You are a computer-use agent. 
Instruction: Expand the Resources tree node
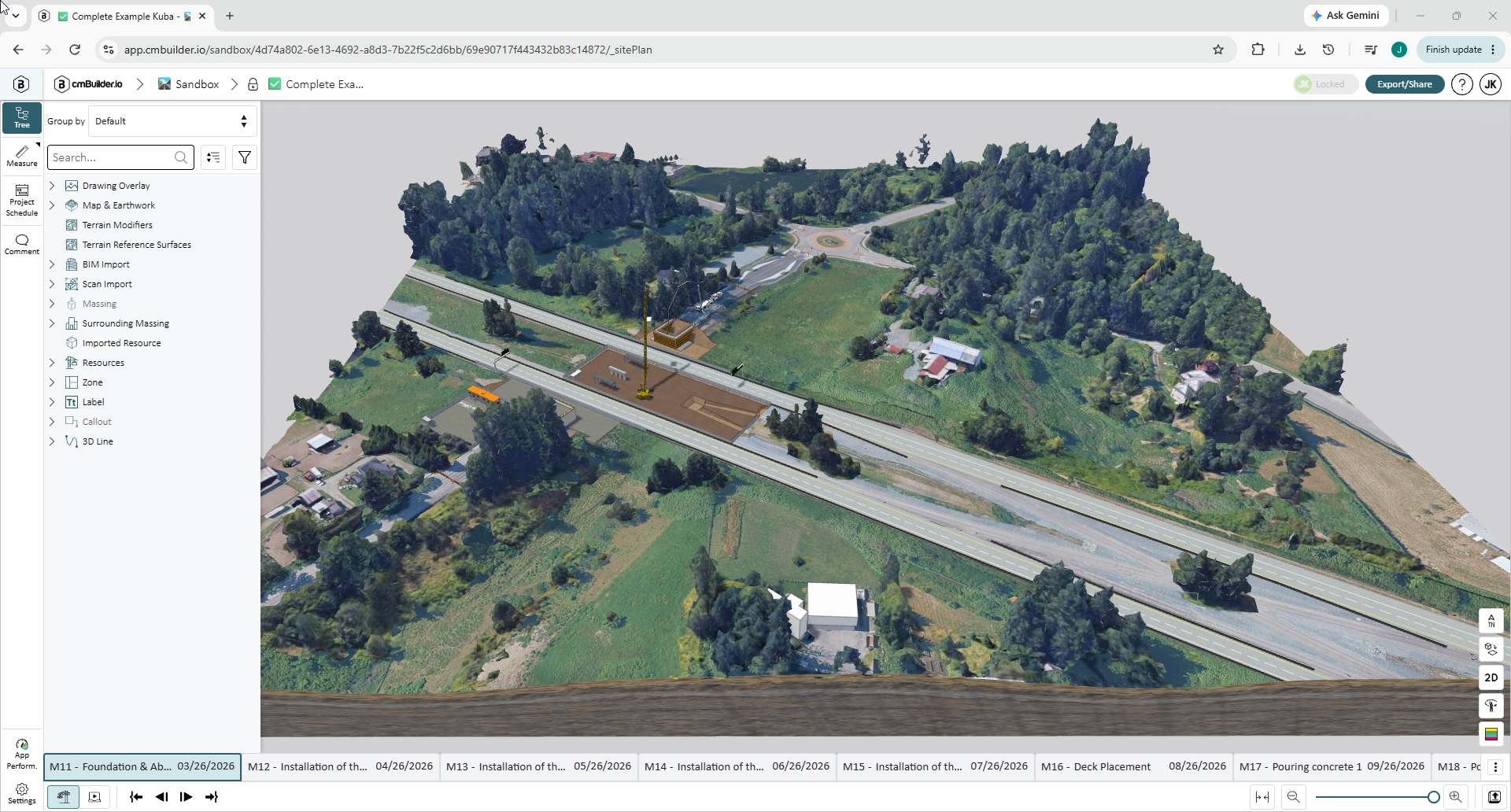tap(52, 363)
